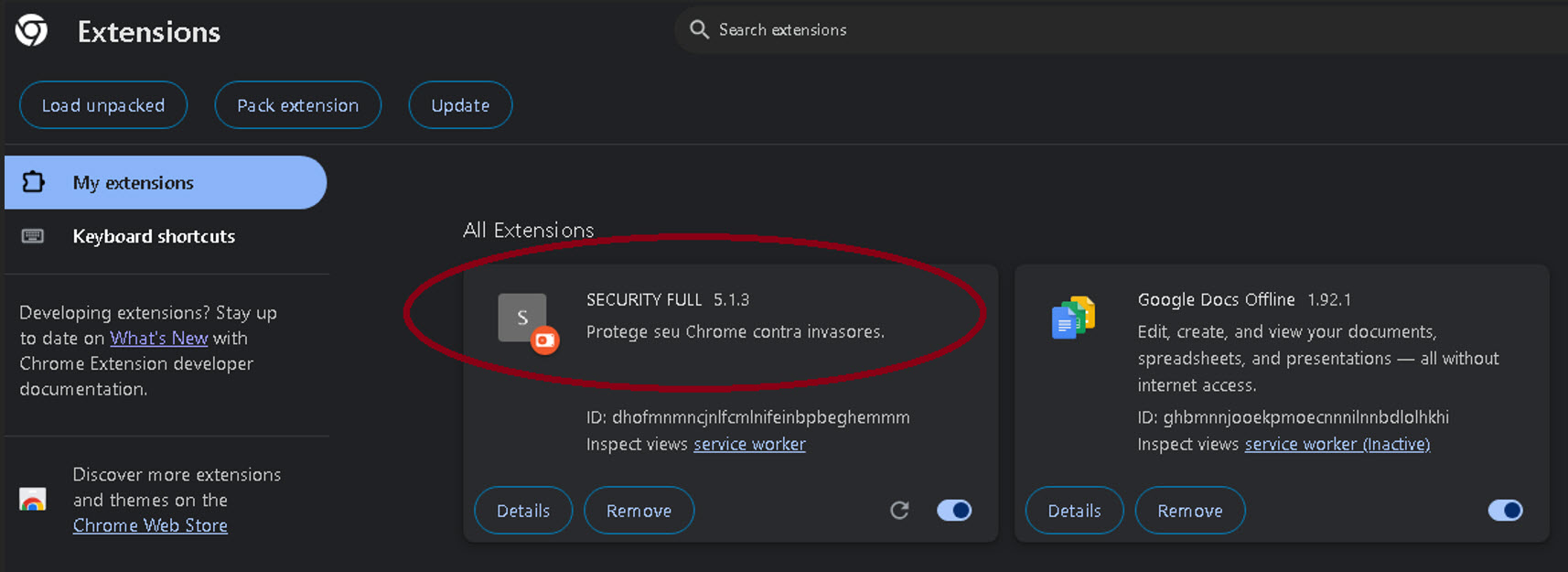Image resolution: width=1568 pixels, height=572 pixels.
Task: Click the Load unpacked button
Action: click(x=102, y=104)
